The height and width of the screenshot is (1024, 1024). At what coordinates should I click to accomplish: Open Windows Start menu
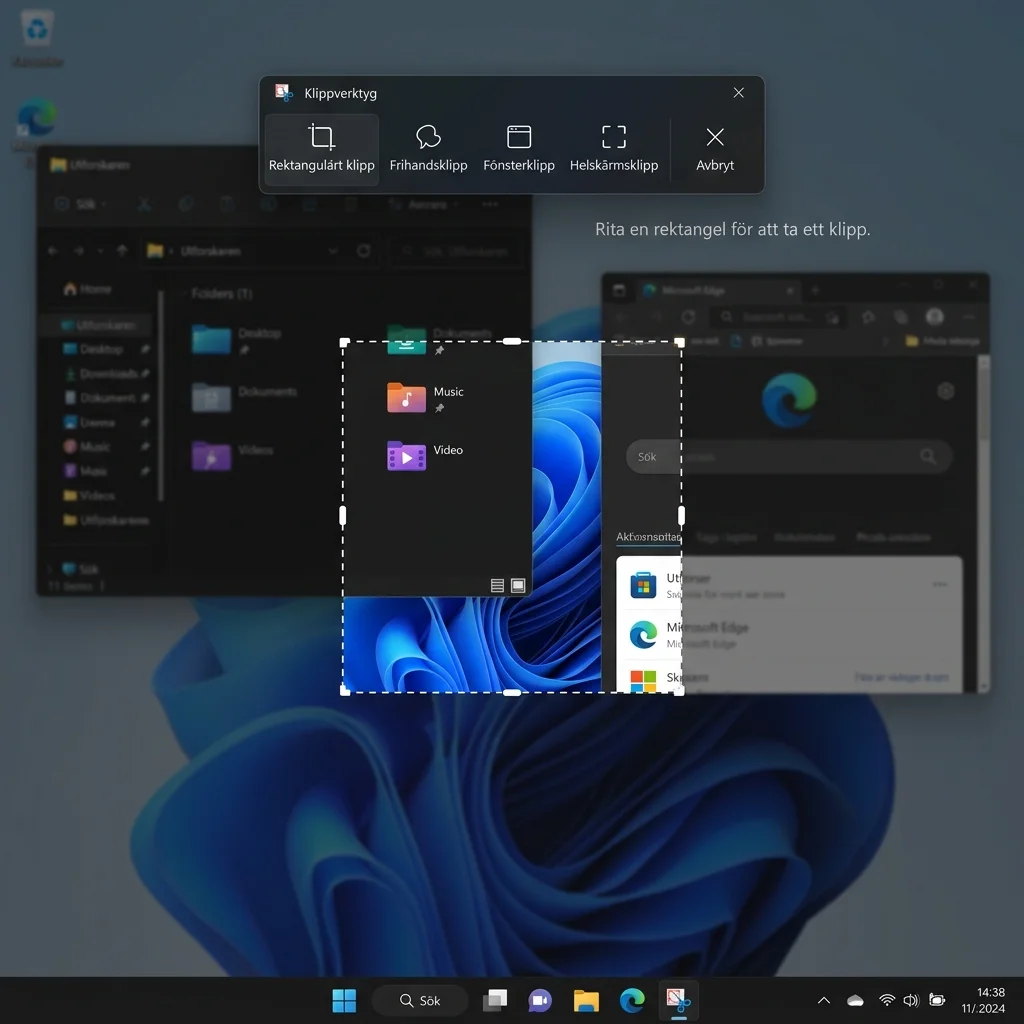(x=344, y=1000)
